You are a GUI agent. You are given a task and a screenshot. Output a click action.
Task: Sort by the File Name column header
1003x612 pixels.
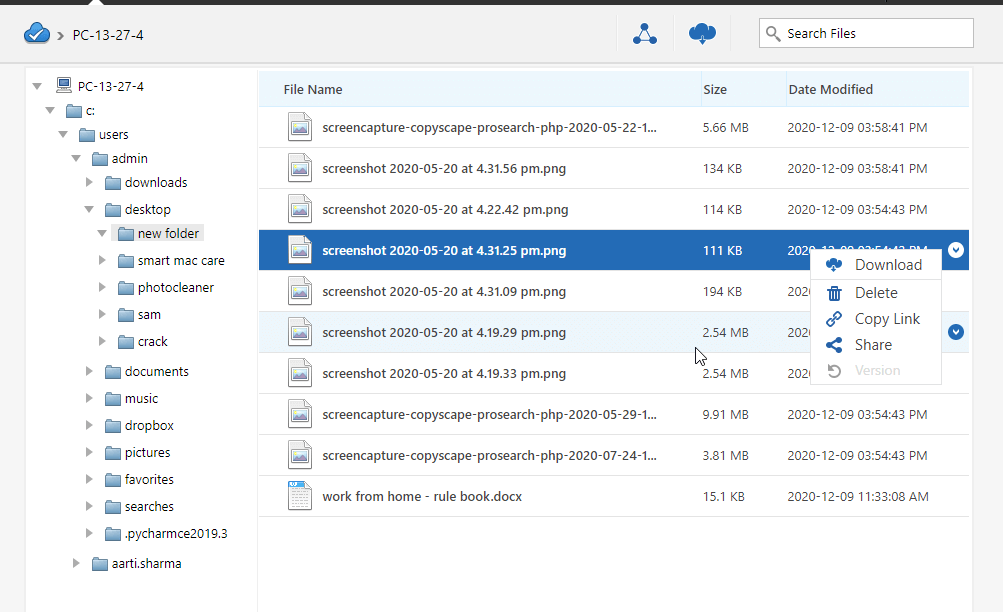[313, 90]
